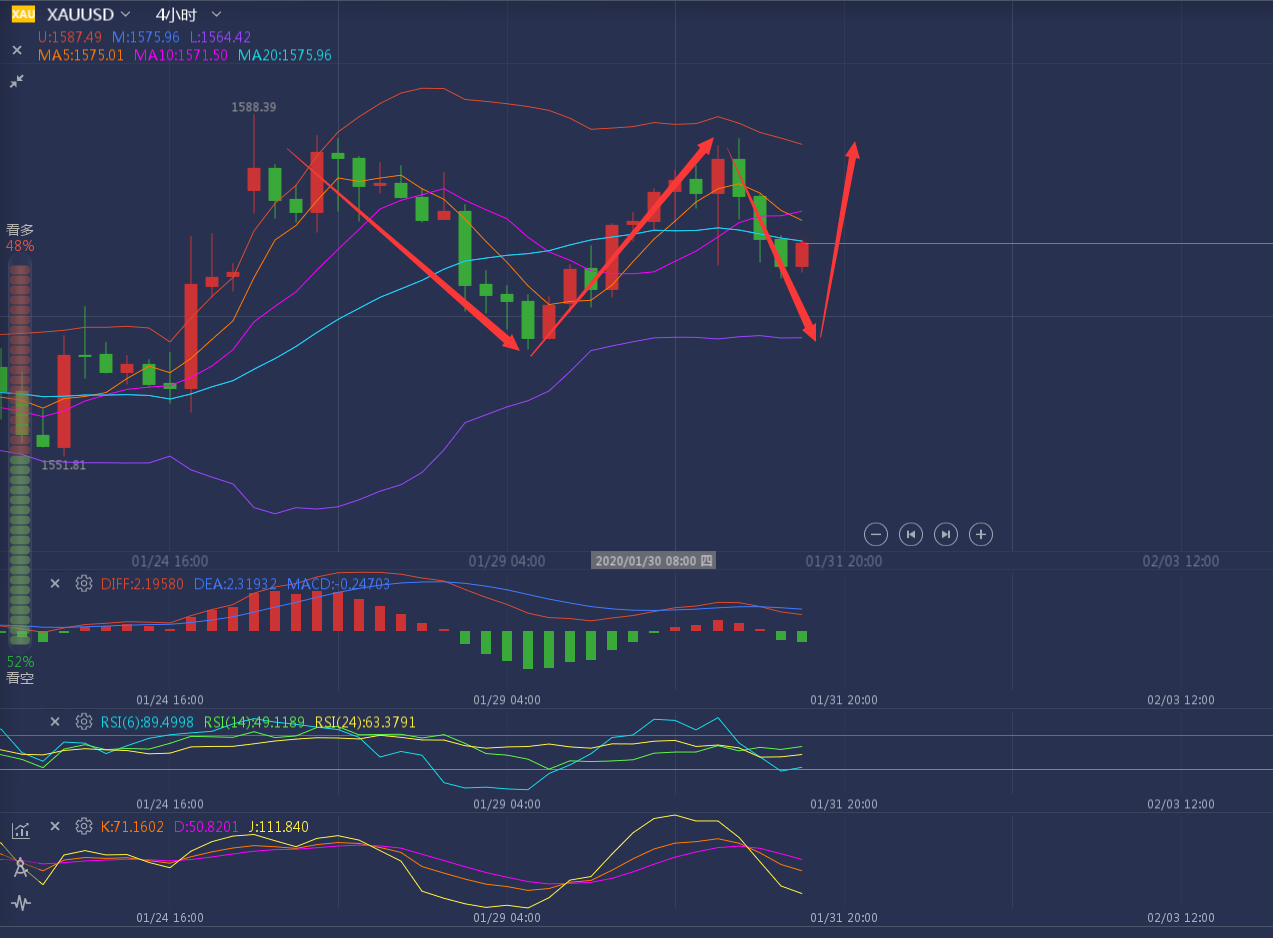Viewport: 1273px width, 938px height.
Task: Click the 看多 48% bullish label
Action: tap(20, 237)
